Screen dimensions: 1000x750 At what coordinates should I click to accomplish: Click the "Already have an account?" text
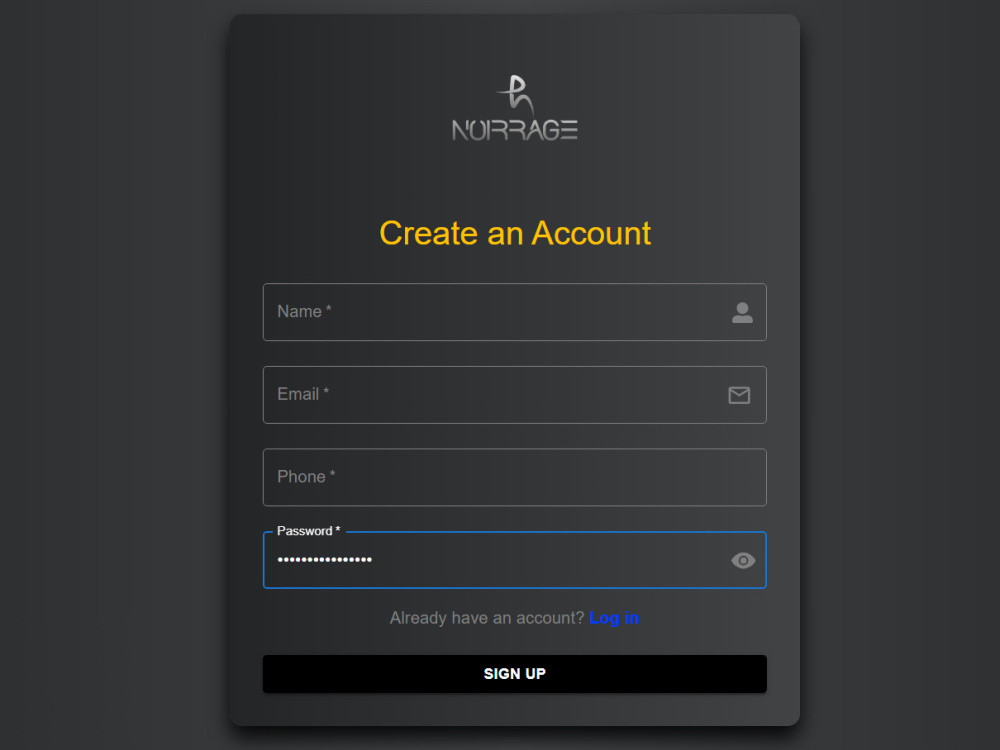click(x=487, y=618)
